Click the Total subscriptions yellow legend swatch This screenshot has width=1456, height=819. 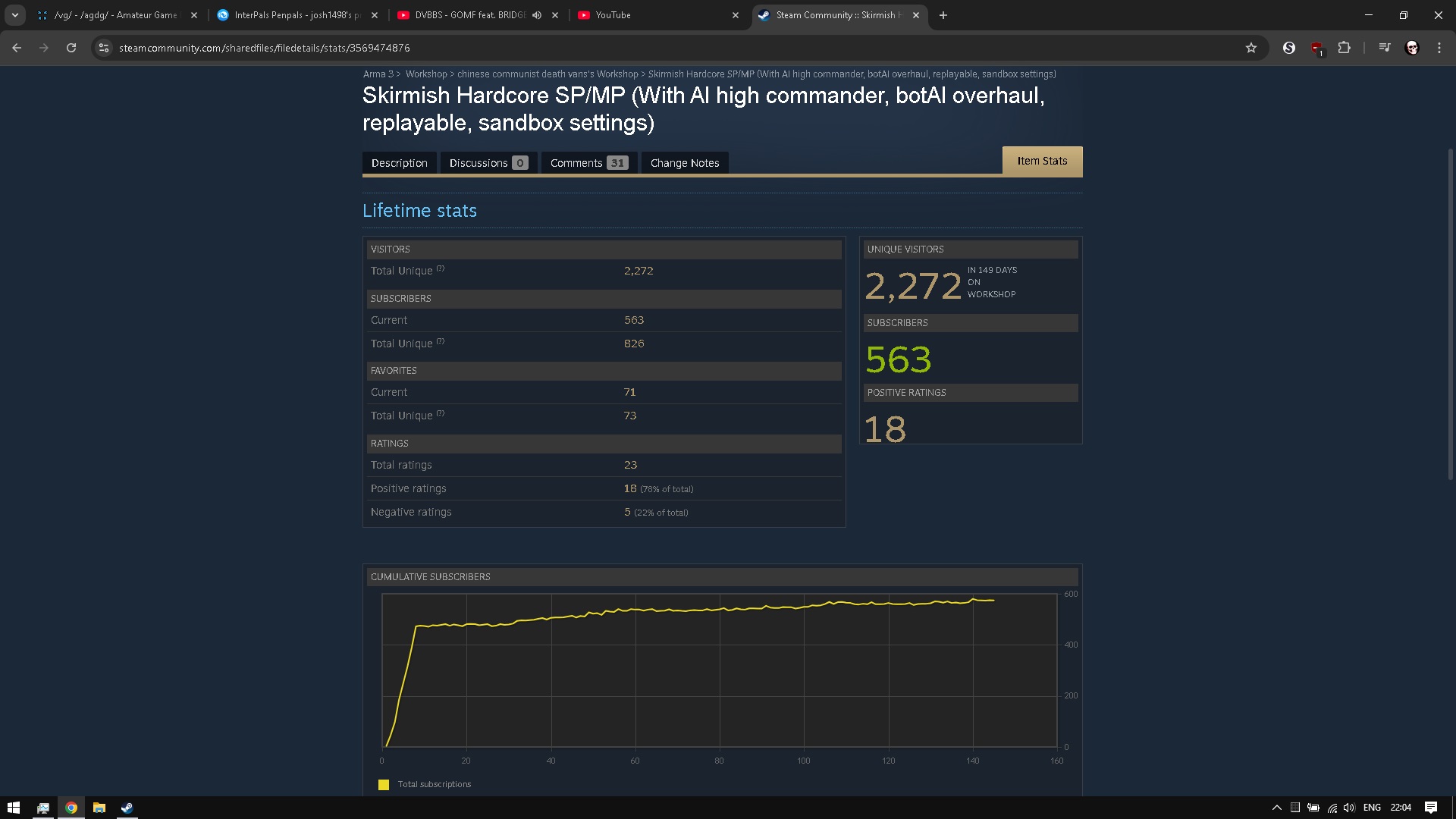[384, 785]
